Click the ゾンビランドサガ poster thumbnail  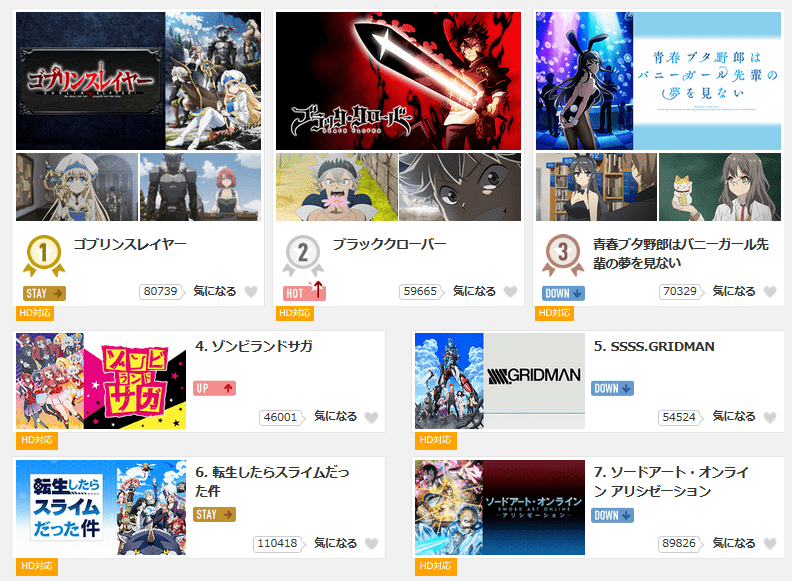101,381
